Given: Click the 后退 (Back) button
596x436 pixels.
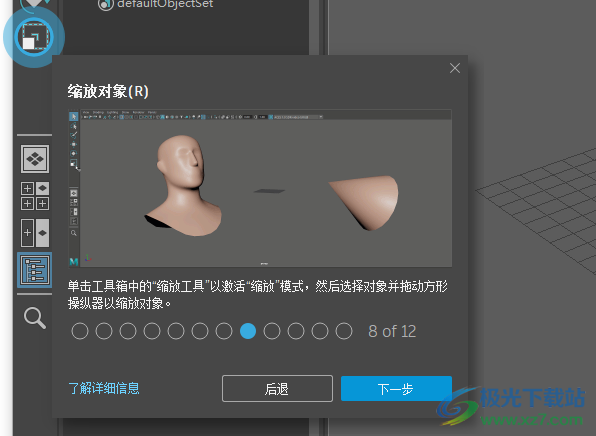Looking at the screenshot, I should point(277,388).
